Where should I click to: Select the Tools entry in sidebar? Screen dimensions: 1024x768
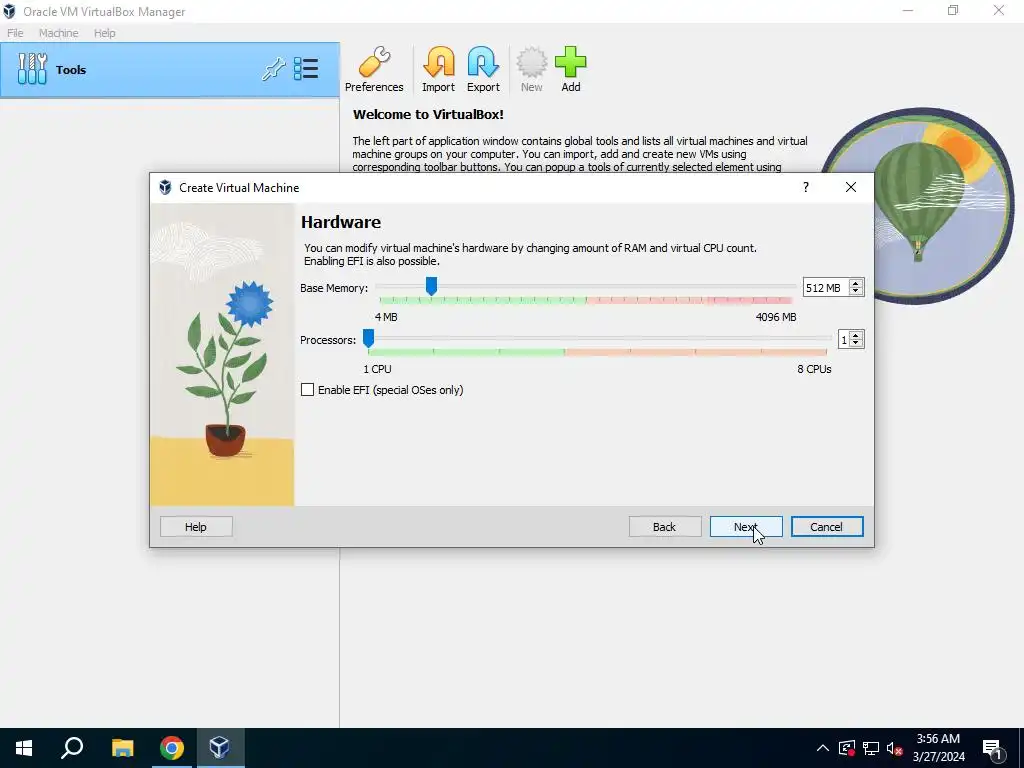pos(170,70)
